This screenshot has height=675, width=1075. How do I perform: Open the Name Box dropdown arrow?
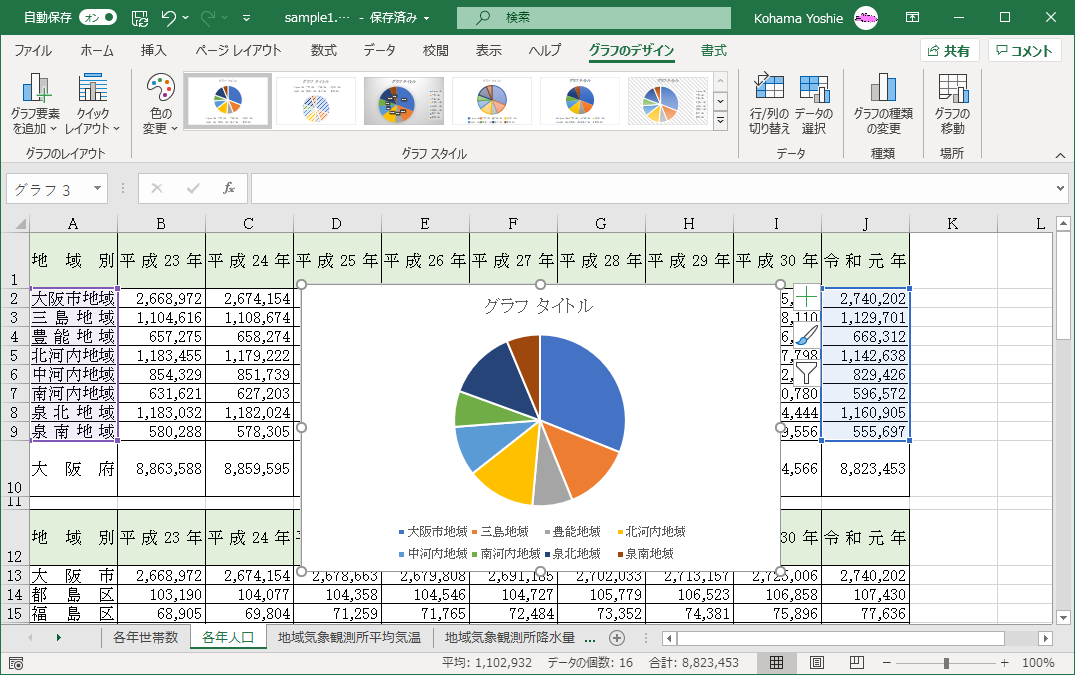(97, 188)
